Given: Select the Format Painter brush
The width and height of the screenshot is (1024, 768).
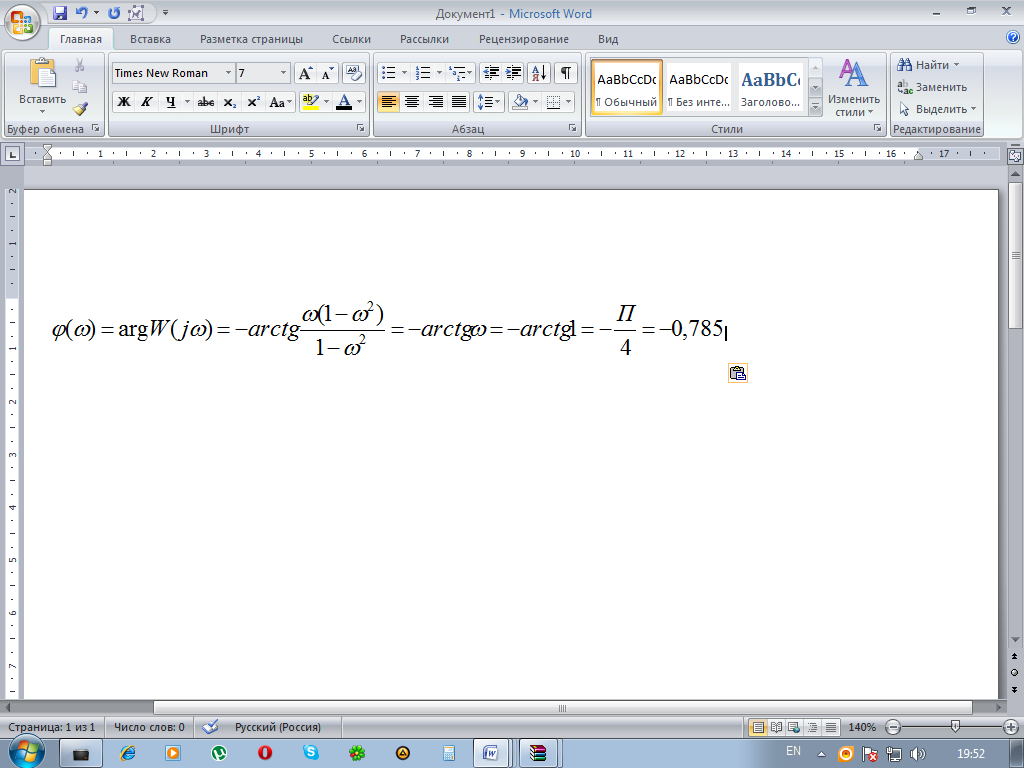Looking at the screenshot, I should [80, 108].
